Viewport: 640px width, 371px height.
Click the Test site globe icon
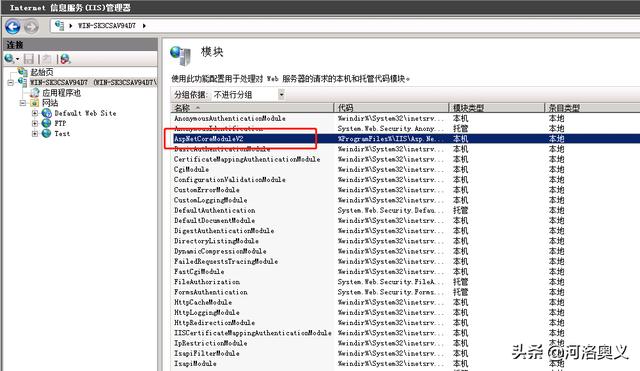pyautogui.click(x=47, y=133)
